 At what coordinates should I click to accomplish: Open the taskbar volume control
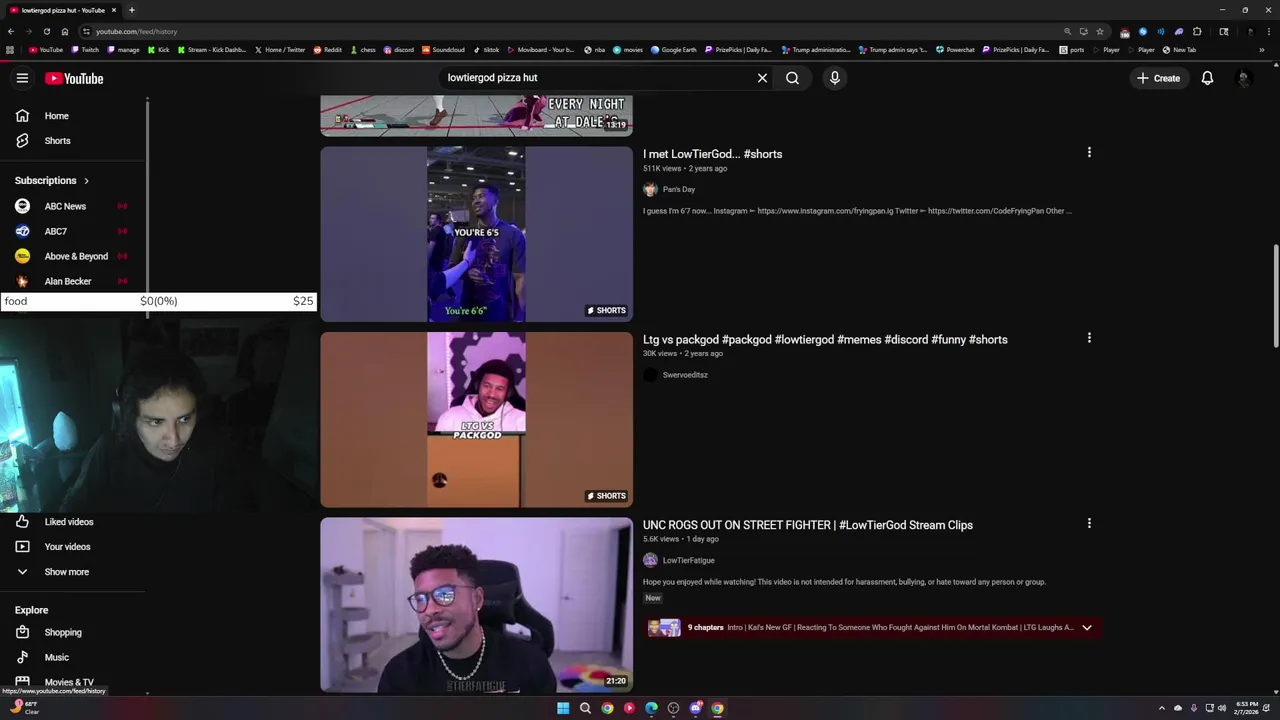1221,708
